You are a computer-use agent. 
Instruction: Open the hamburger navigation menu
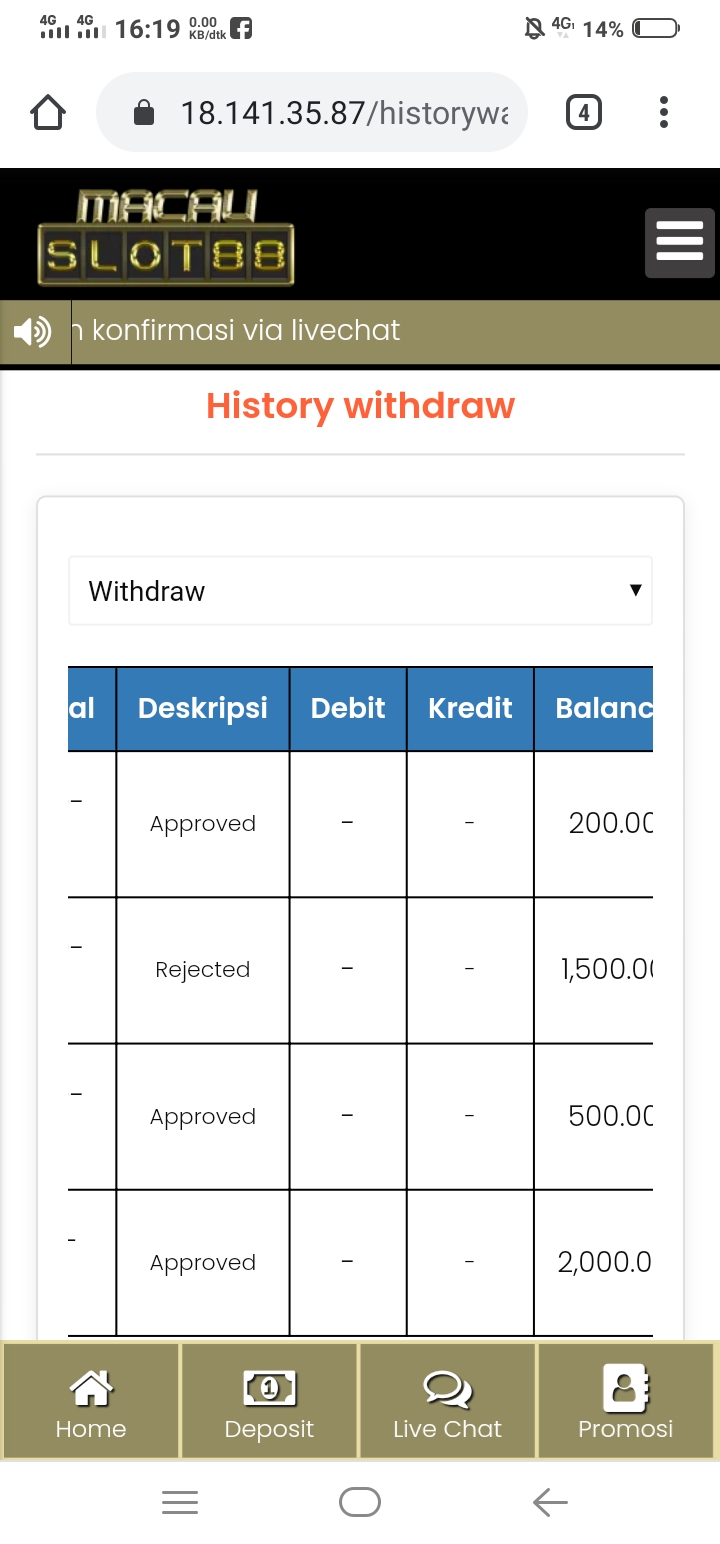coord(679,243)
